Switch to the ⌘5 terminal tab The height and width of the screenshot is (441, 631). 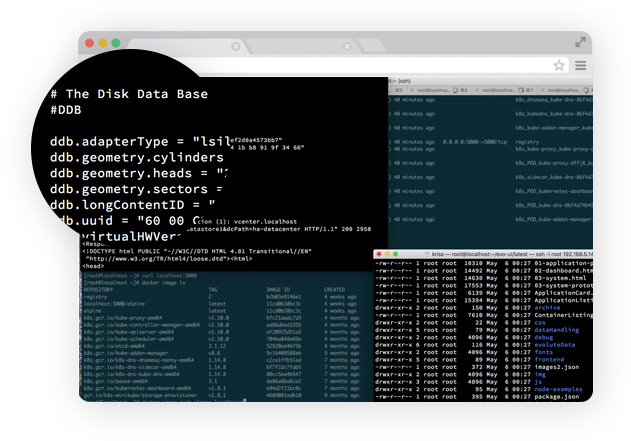pos(398,90)
